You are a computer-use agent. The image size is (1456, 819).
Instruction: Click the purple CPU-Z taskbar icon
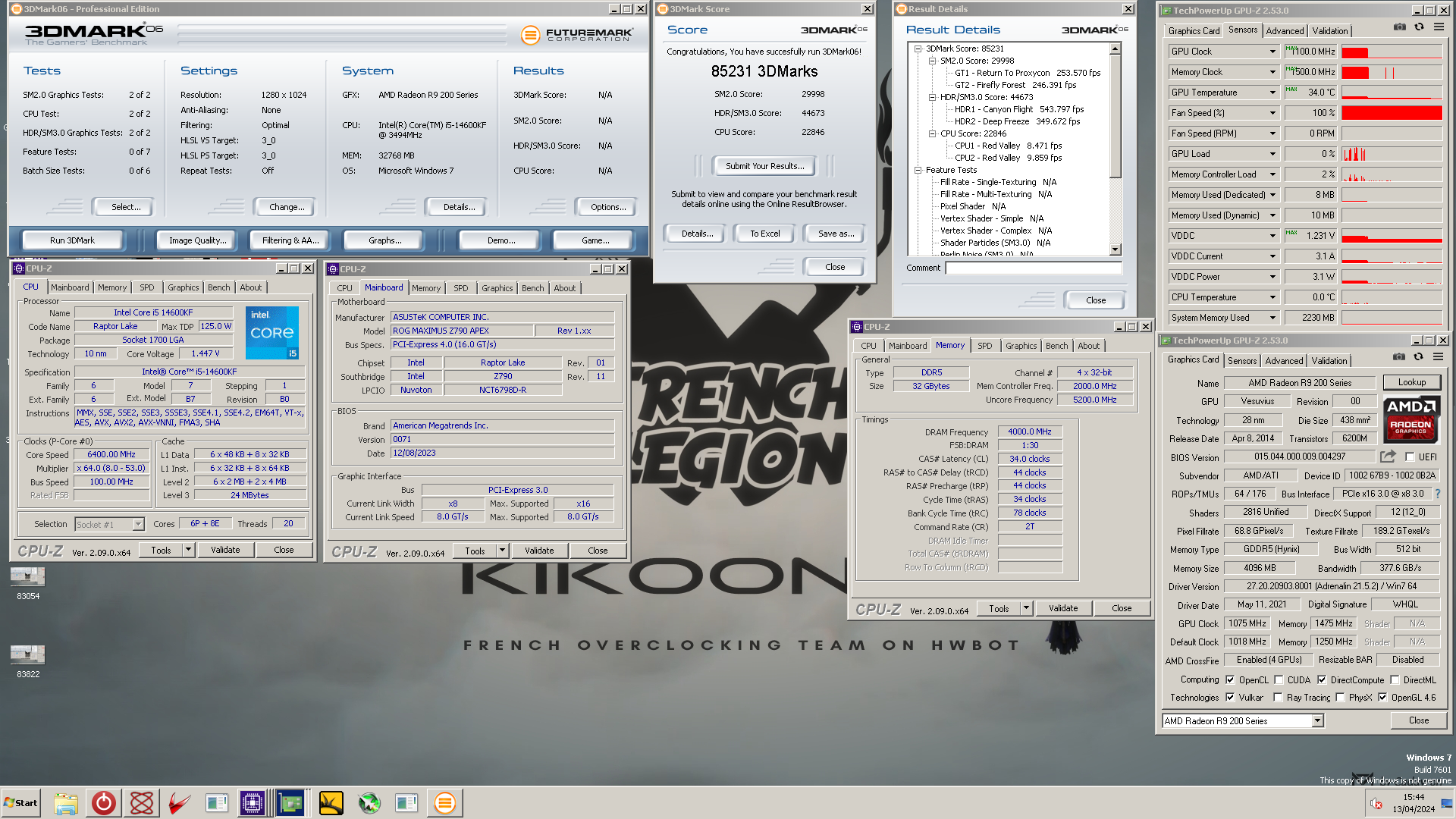[253, 803]
